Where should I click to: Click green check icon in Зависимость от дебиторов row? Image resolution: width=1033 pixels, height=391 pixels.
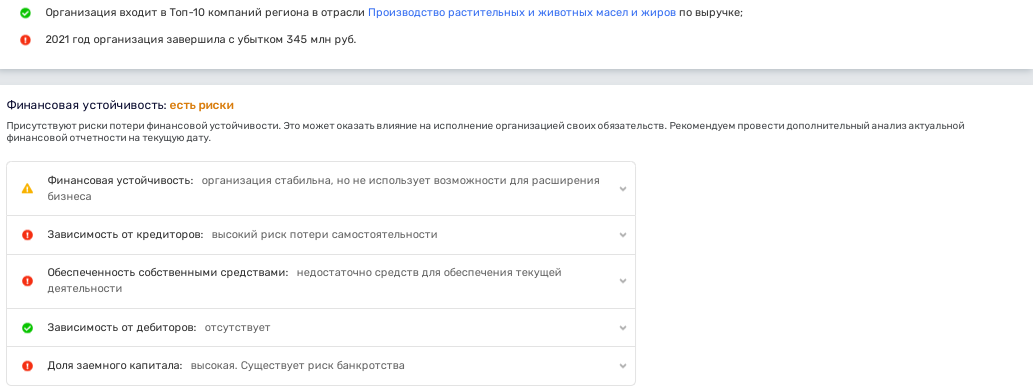click(27, 327)
